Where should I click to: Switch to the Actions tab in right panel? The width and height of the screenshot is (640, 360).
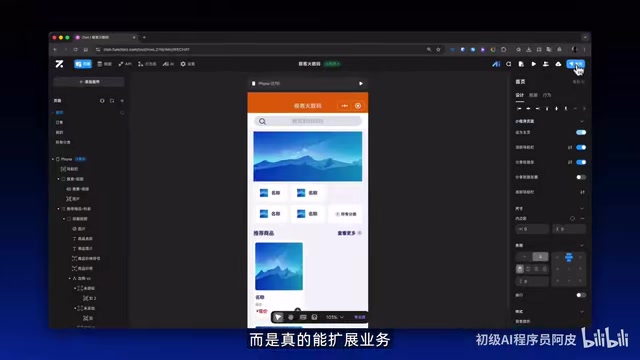pos(547,95)
